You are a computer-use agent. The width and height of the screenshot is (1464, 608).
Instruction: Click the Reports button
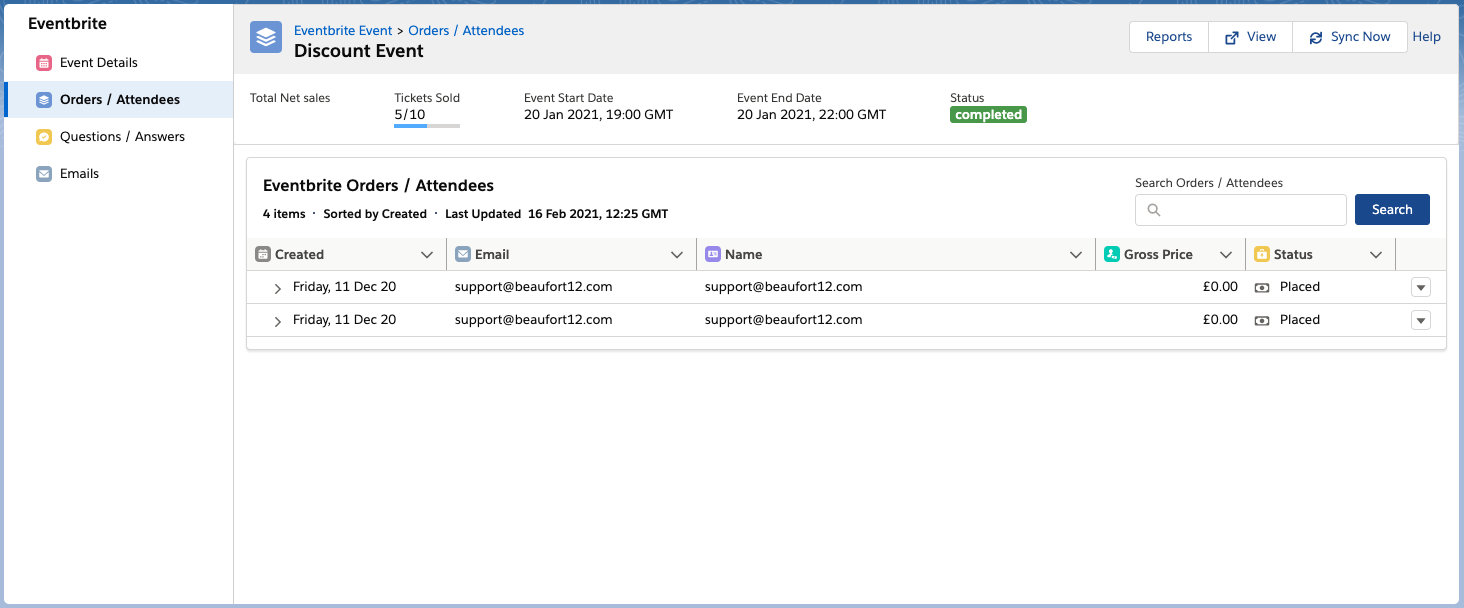tap(1169, 37)
